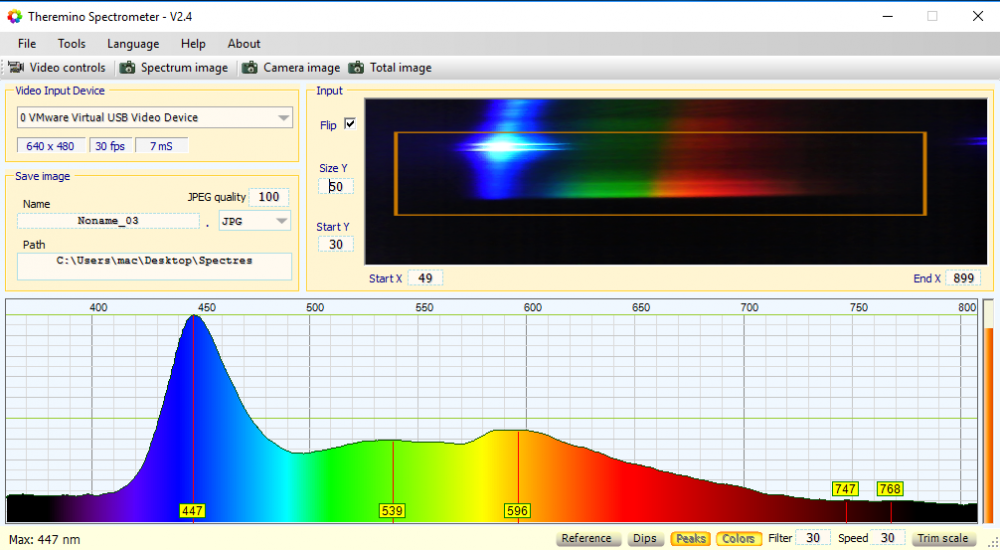Click the save Path field
The width and height of the screenshot is (1000, 550).
click(154, 266)
